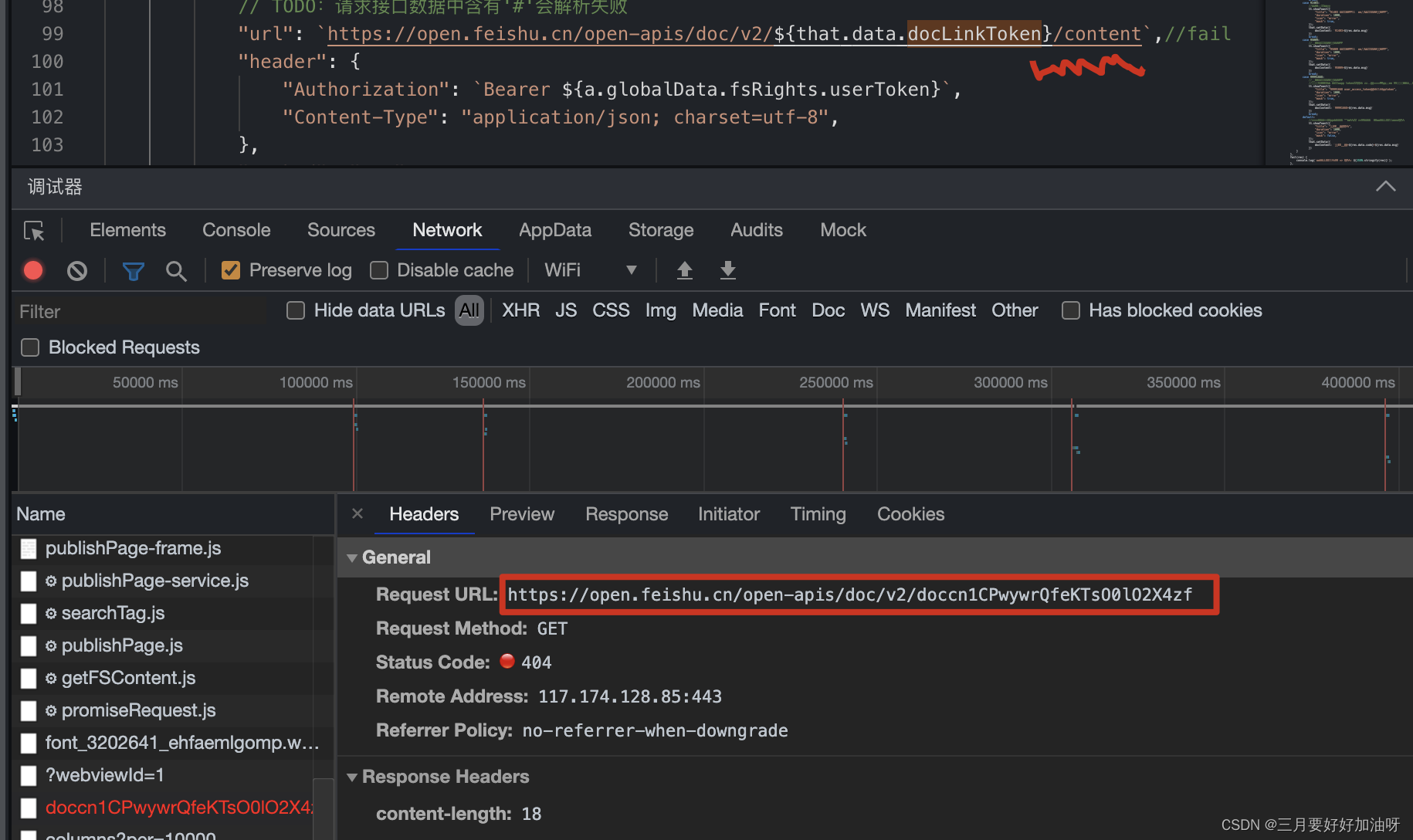This screenshot has width=1413, height=840.
Task: Toggle the network filter funnel icon
Action: tap(133, 271)
